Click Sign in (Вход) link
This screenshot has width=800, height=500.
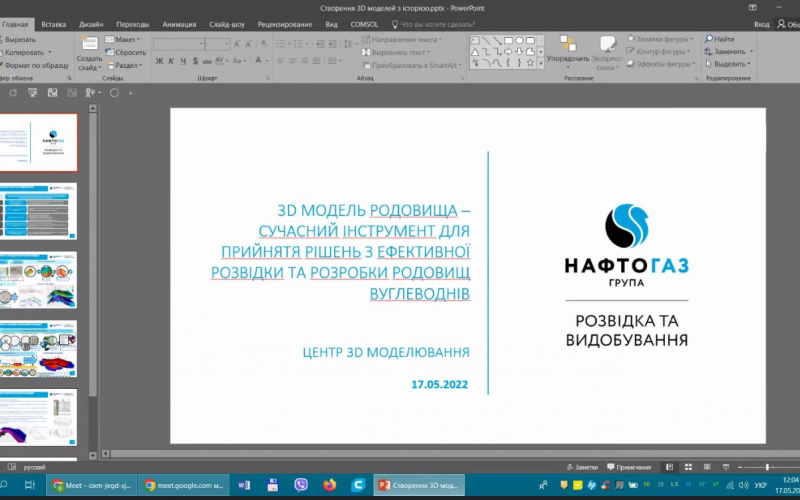click(x=761, y=24)
